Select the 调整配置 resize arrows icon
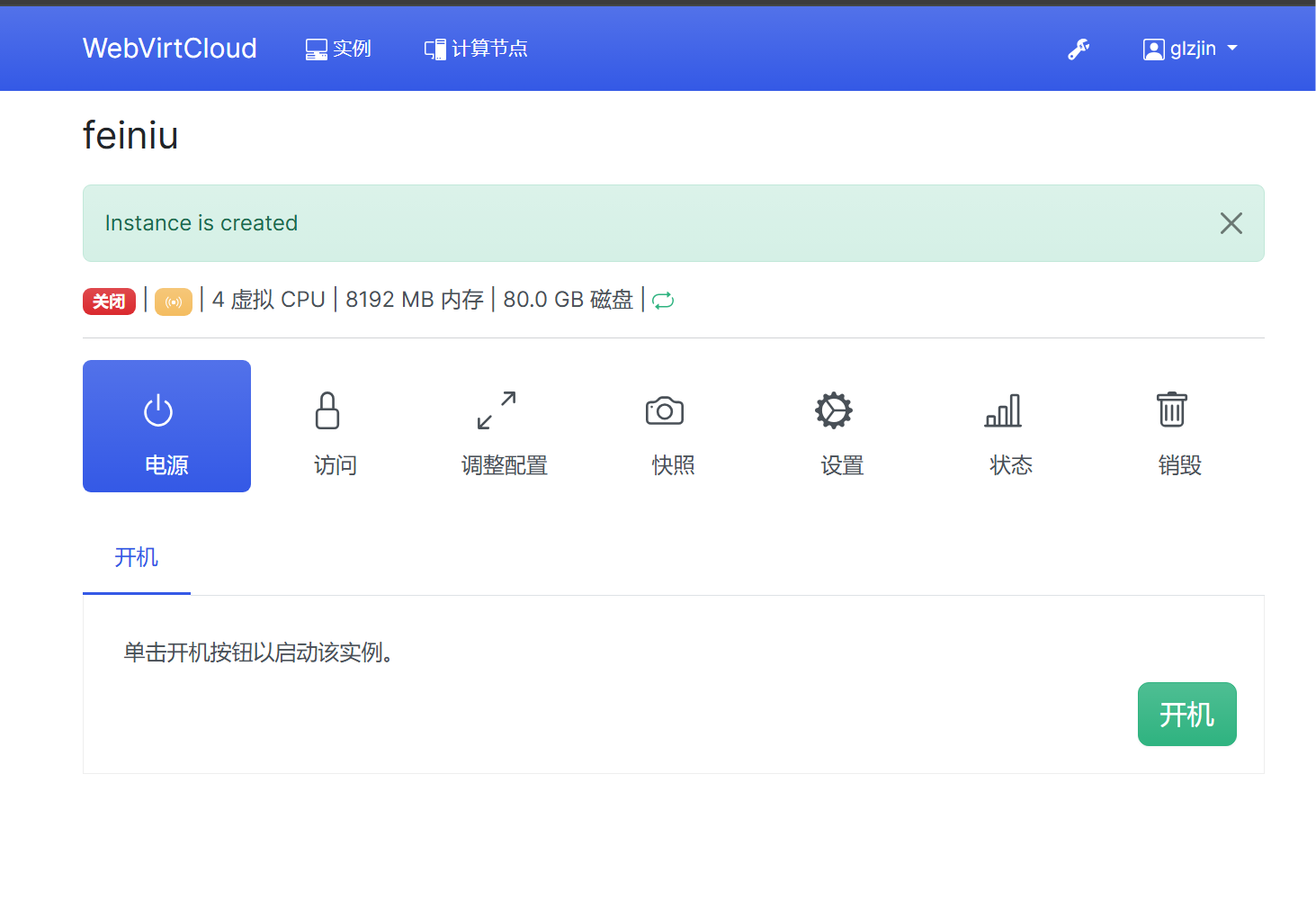The width and height of the screenshot is (1316, 909). pyautogui.click(x=497, y=410)
